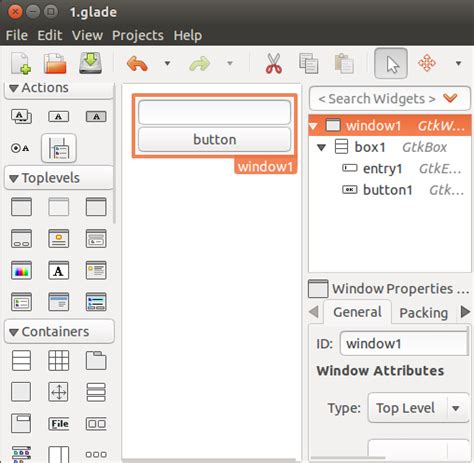Viewport: 474px width, 463px height.
Task: Switch to the Packing tab
Action: coord(423,313)
